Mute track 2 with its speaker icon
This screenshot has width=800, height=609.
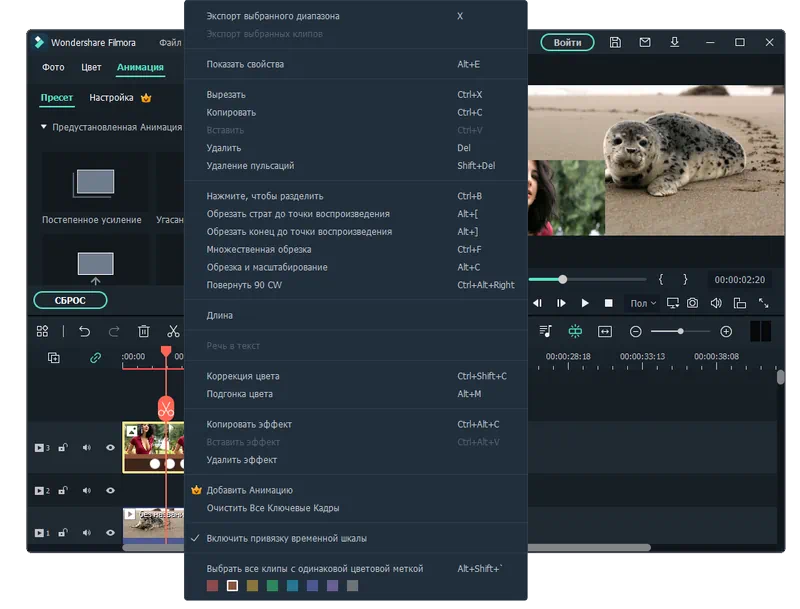coord(86,491)
